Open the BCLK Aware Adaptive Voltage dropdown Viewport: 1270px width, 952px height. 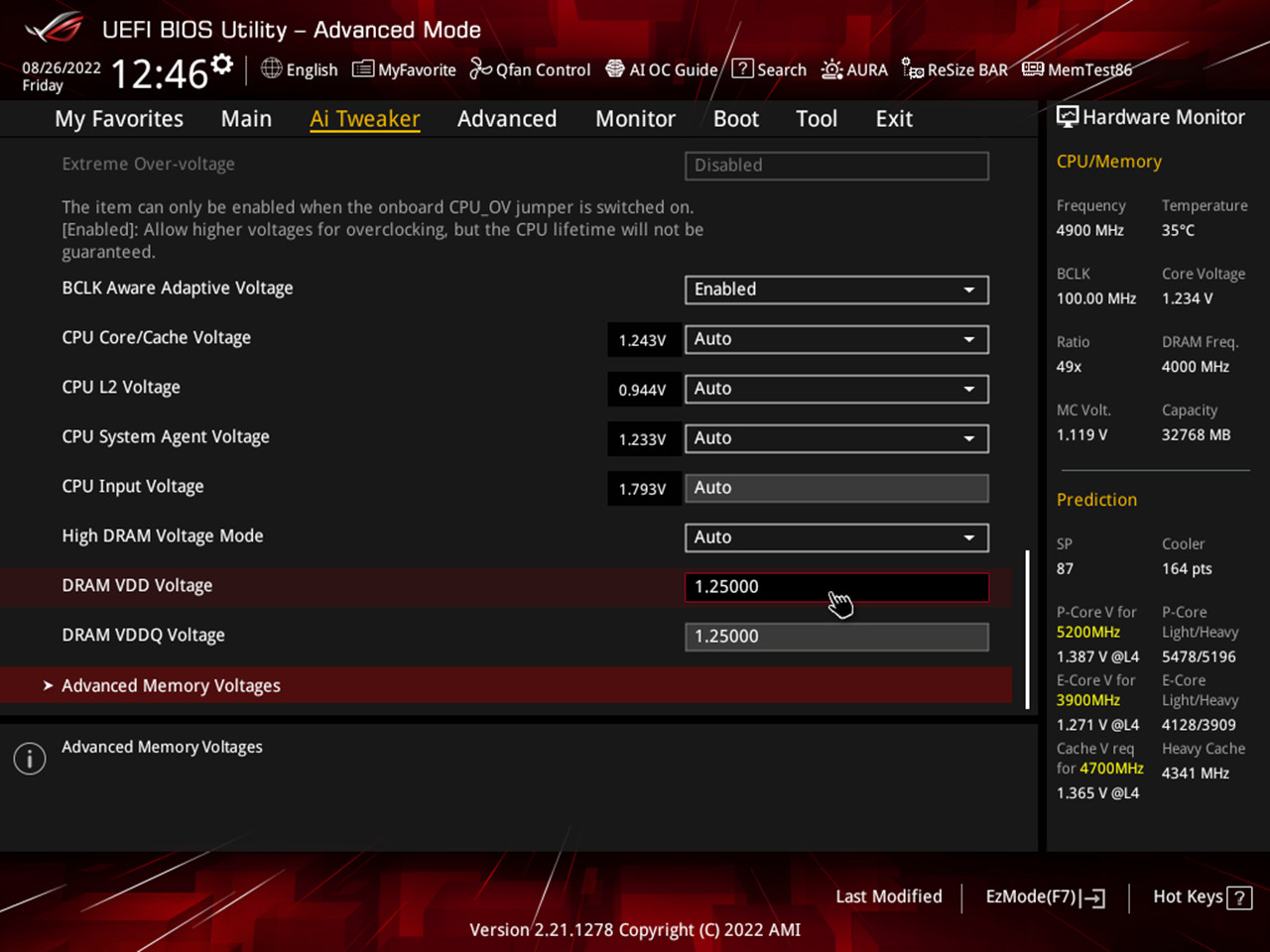[836, 290]
